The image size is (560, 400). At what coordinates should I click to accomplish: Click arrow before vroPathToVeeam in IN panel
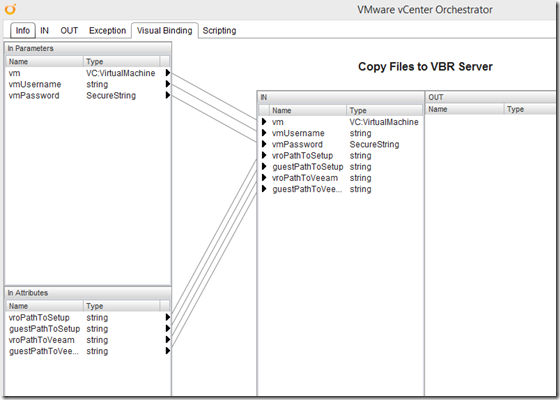click(x=264, y=178)
